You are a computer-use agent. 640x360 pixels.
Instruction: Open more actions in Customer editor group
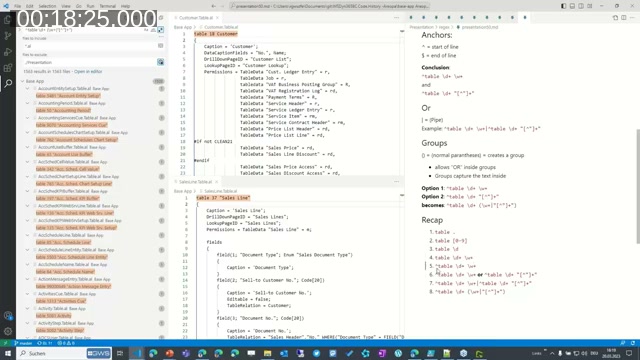coord(396,18)
